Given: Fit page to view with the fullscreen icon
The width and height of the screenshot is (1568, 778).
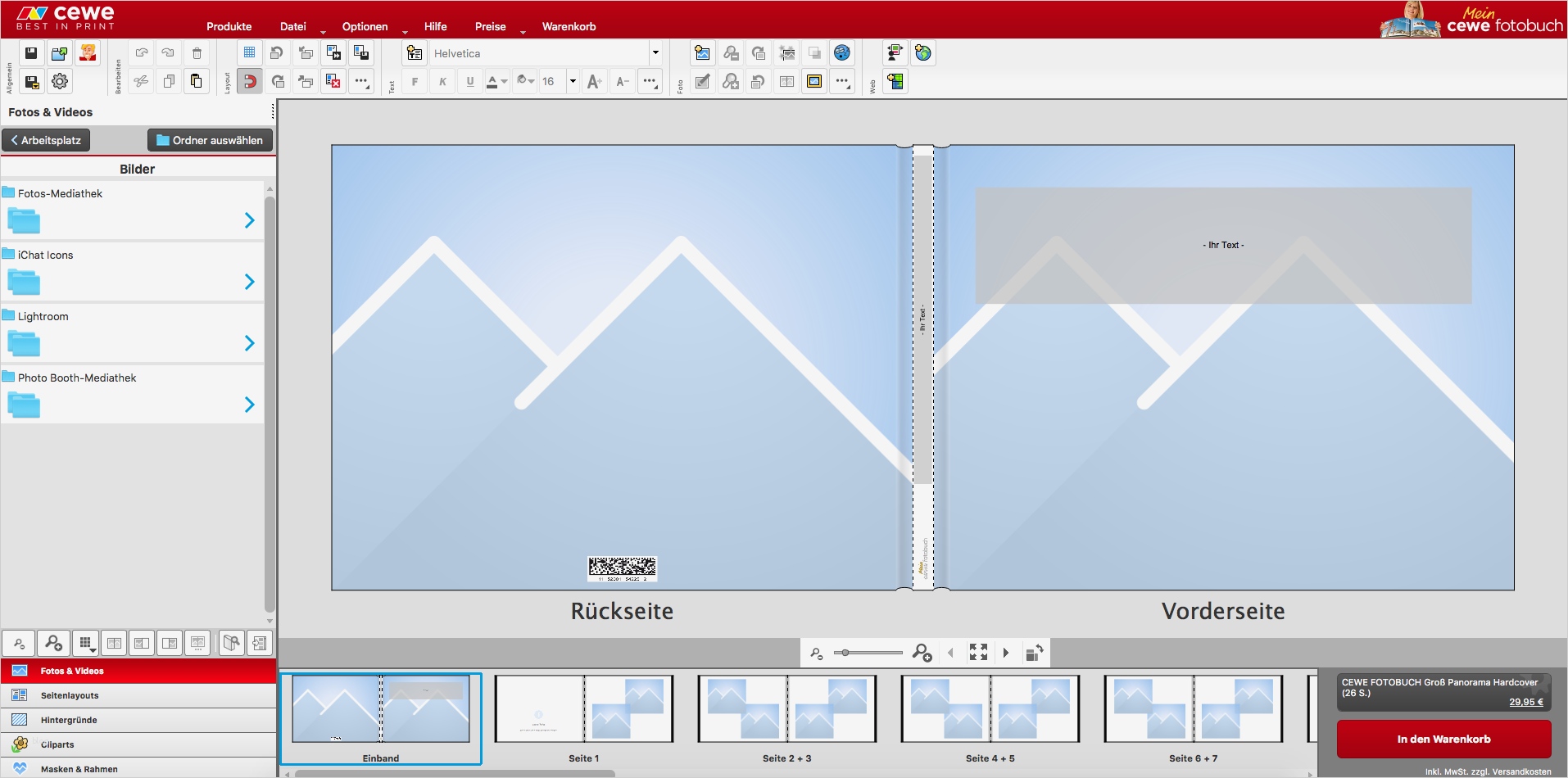Looking at the screenshot, I should coord(978,652).
